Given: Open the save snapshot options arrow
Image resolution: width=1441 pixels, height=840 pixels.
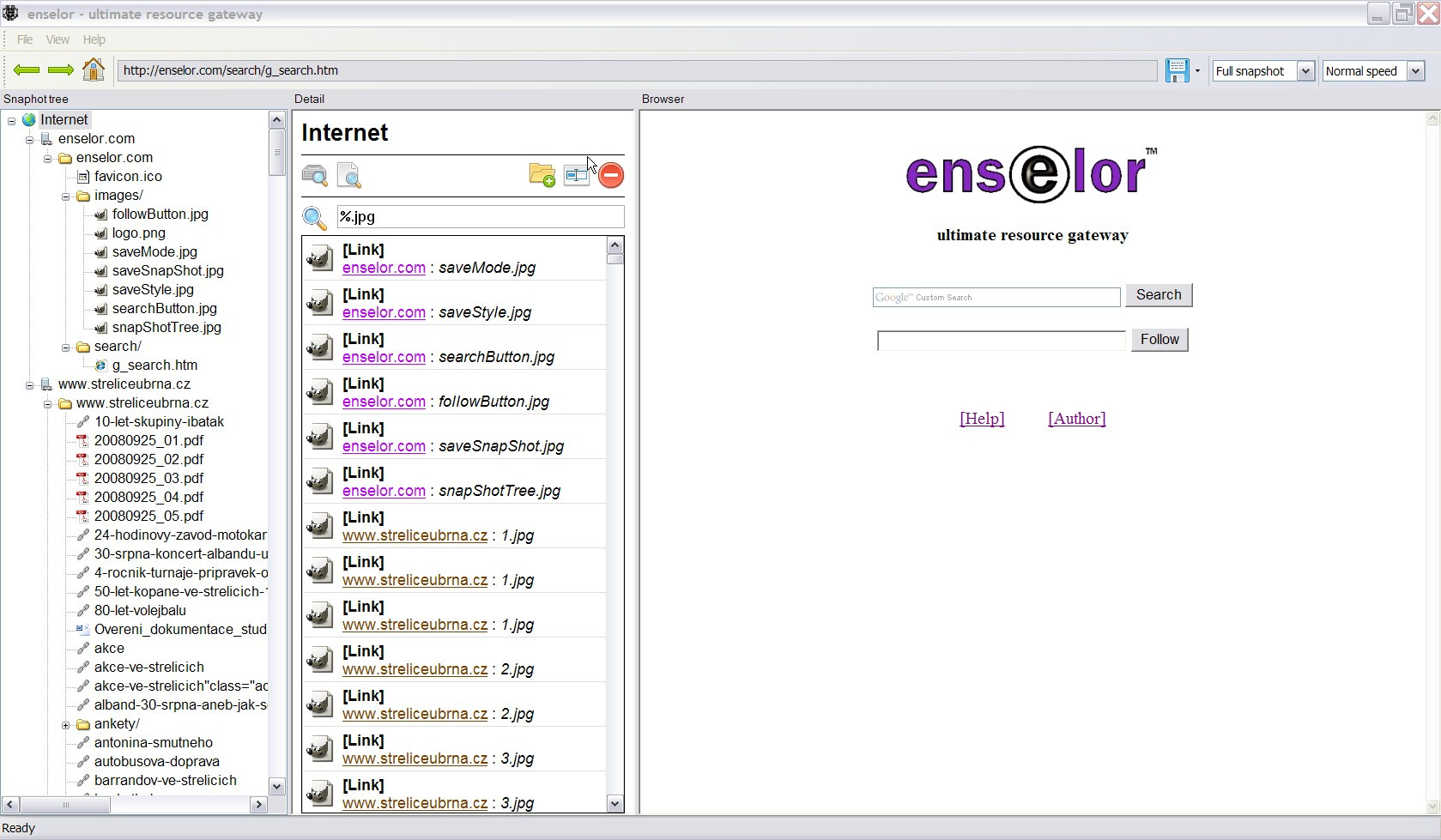Looking at the screenshot, I should click(x=1197, y=71).
